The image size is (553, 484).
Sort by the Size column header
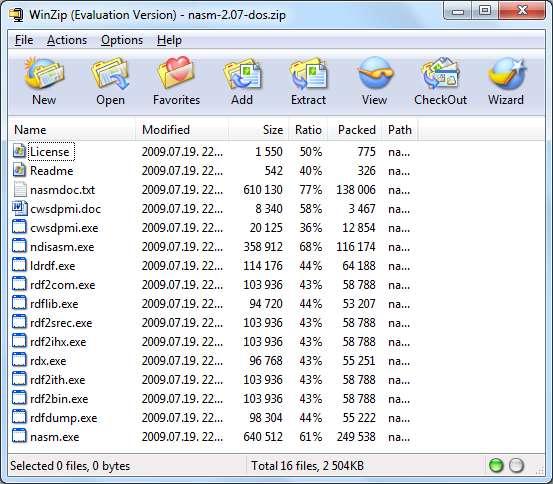259,129
